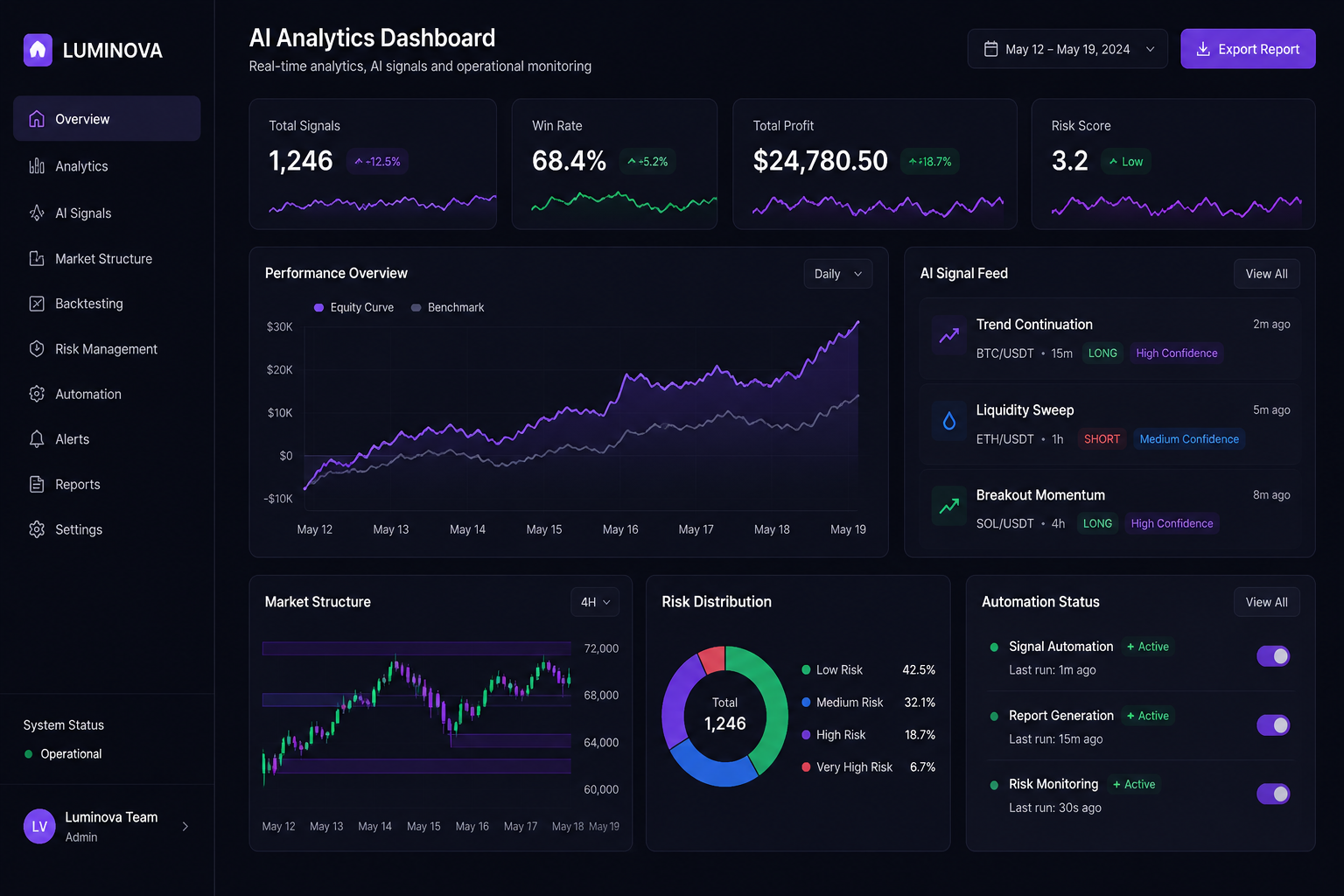Open Risk Management in the sidebar
This screenshot has width=1344, height=896.
(x=107, y=348)
